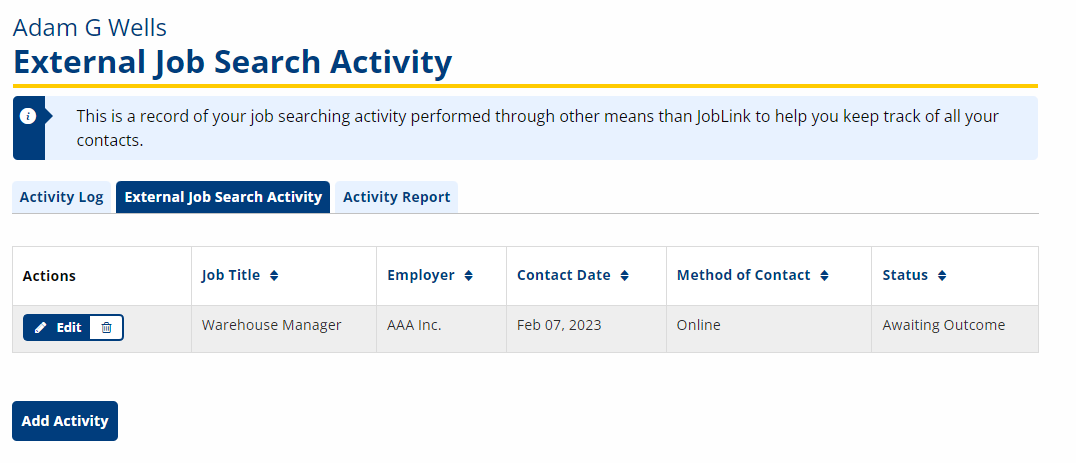Sort by Job Title arrows icon

click(x=274, y=276)
